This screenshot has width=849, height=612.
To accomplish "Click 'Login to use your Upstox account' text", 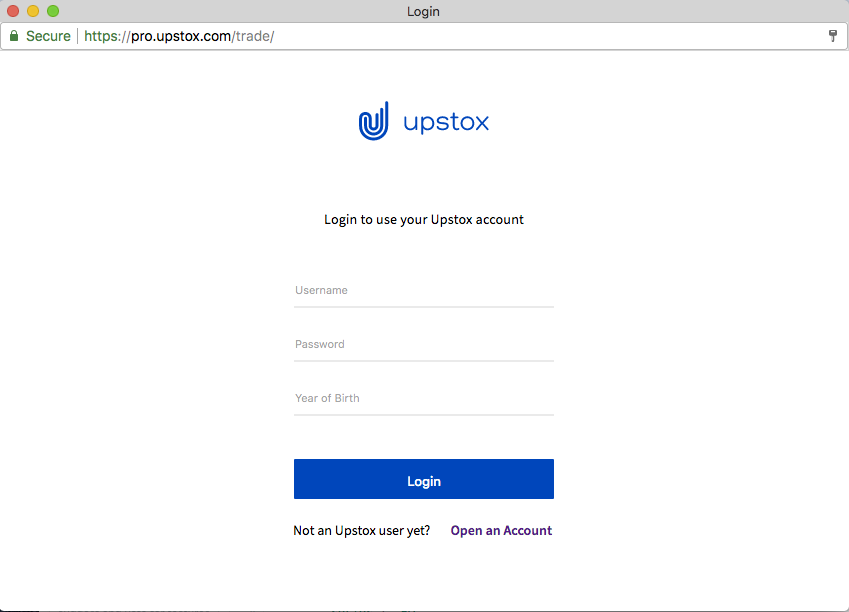I will (x=423, y=220).
